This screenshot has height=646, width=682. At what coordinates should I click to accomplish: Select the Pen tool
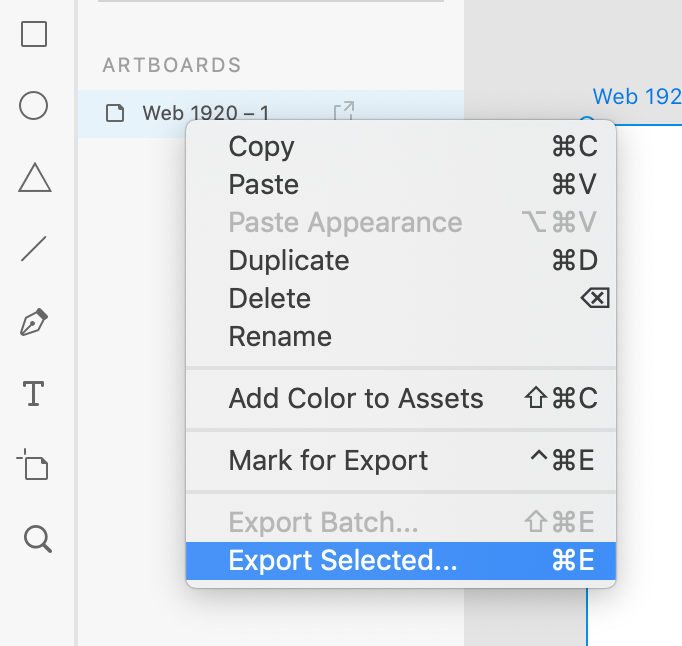pos(34,323)
